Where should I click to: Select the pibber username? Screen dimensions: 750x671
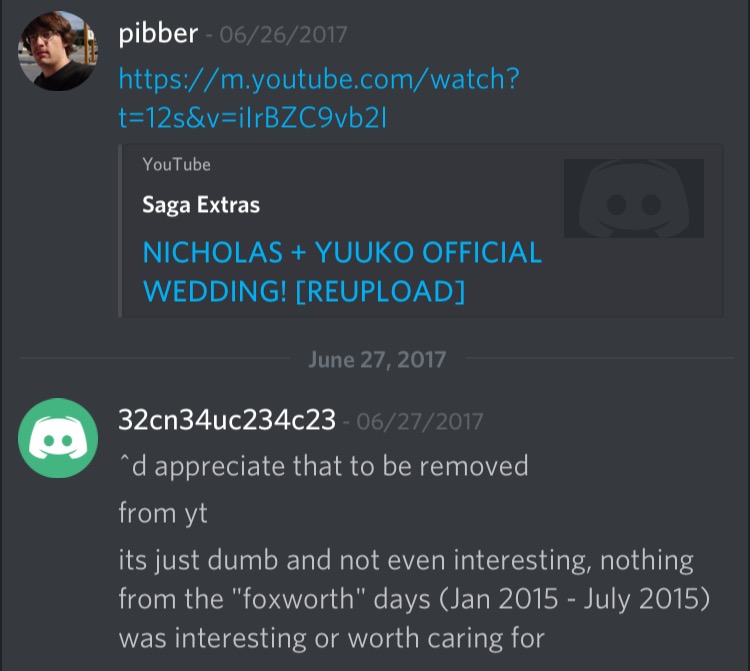[158, 33]
